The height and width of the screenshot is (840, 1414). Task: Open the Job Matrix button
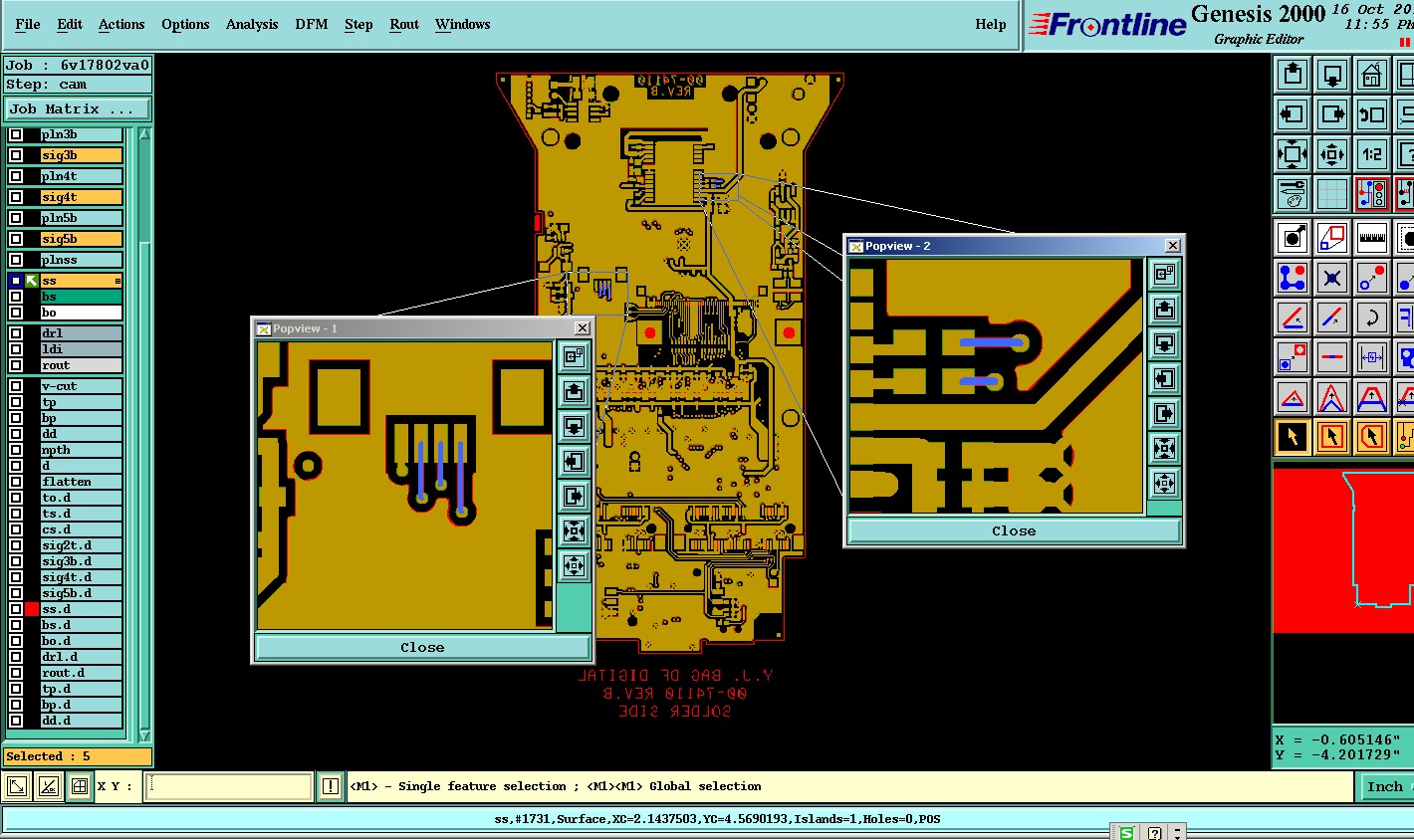click(x=78, y=109)
